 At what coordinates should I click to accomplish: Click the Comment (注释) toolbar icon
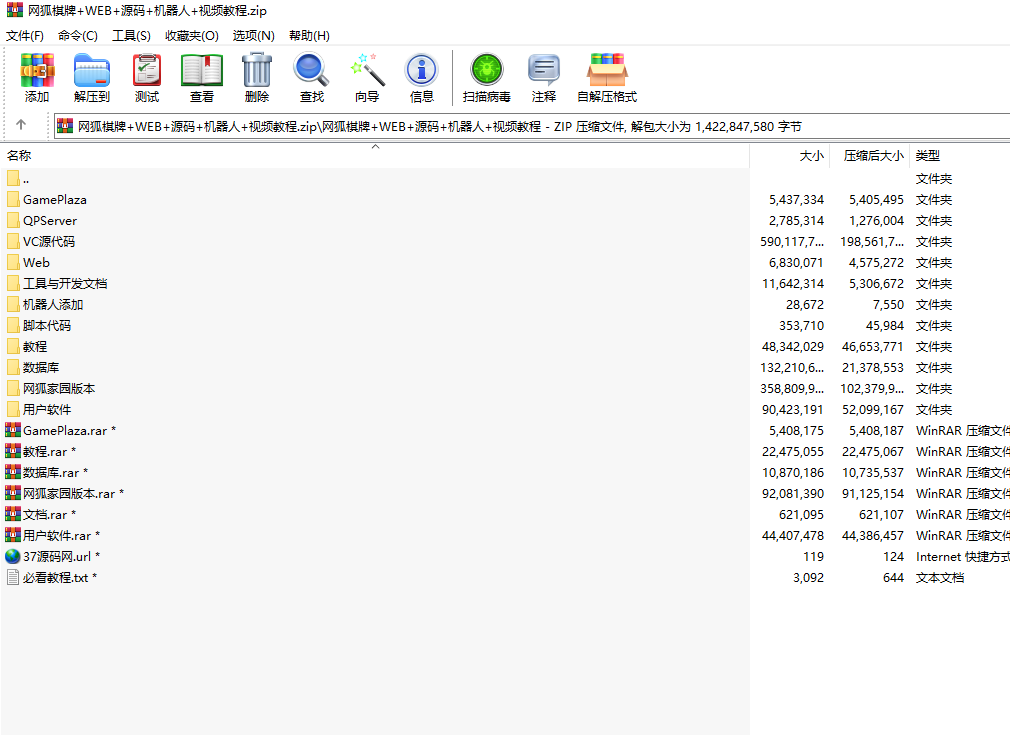pyautogui.click(x=544, y=70)
